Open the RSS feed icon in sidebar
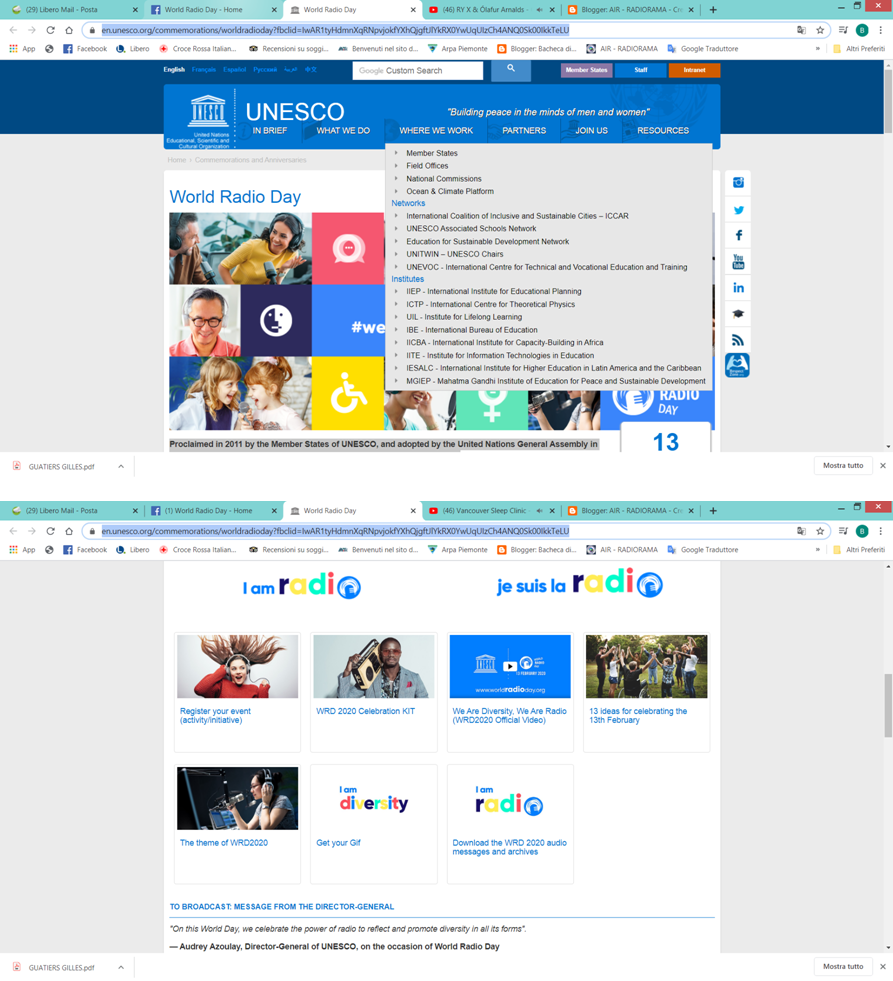 click(738, 340)
